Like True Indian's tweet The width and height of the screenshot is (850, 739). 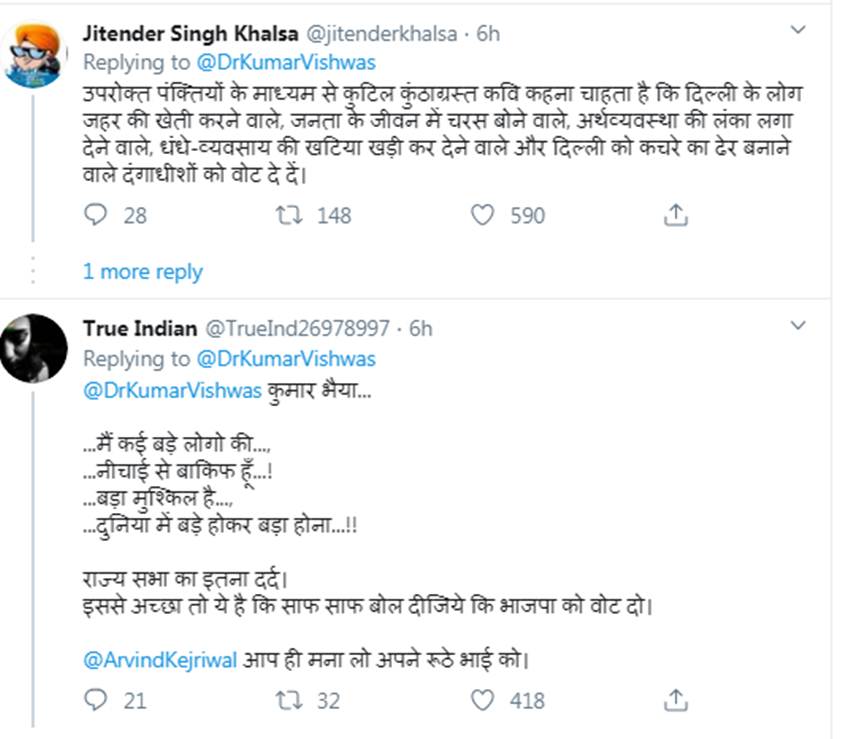point(482,701)
